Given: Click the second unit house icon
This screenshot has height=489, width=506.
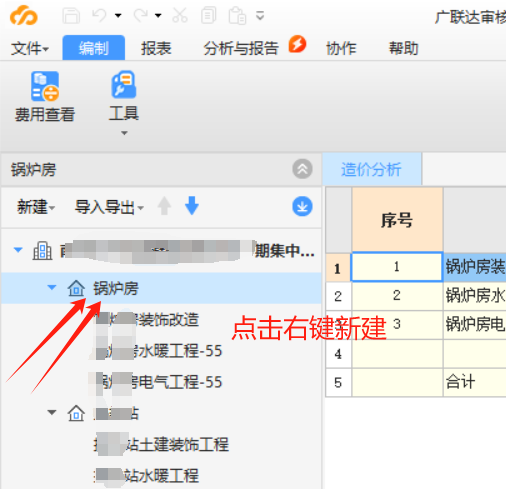Looking at the screenshot, I should pos(76,413).
